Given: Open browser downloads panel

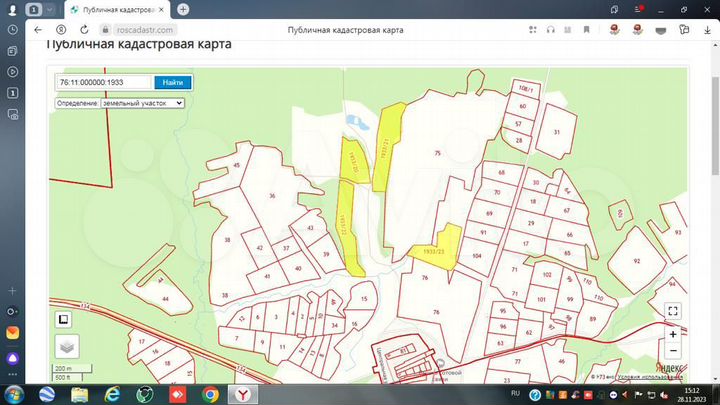Looking at the screenshot, I should tap(707, 30).
